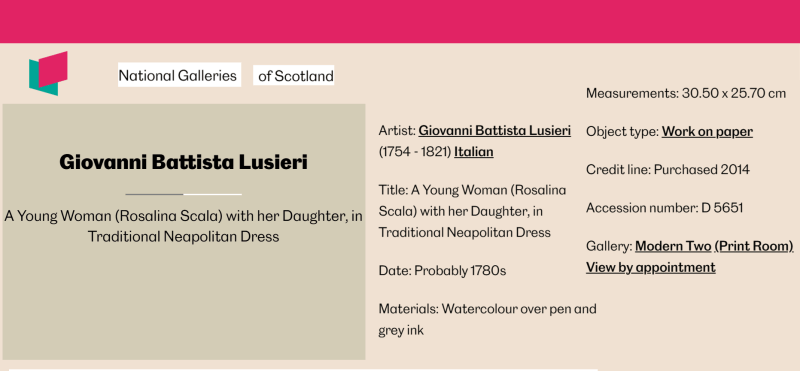The image size is (800, 371).
Task: Follow the Italian nationality link
Action: tap(473, 152)
